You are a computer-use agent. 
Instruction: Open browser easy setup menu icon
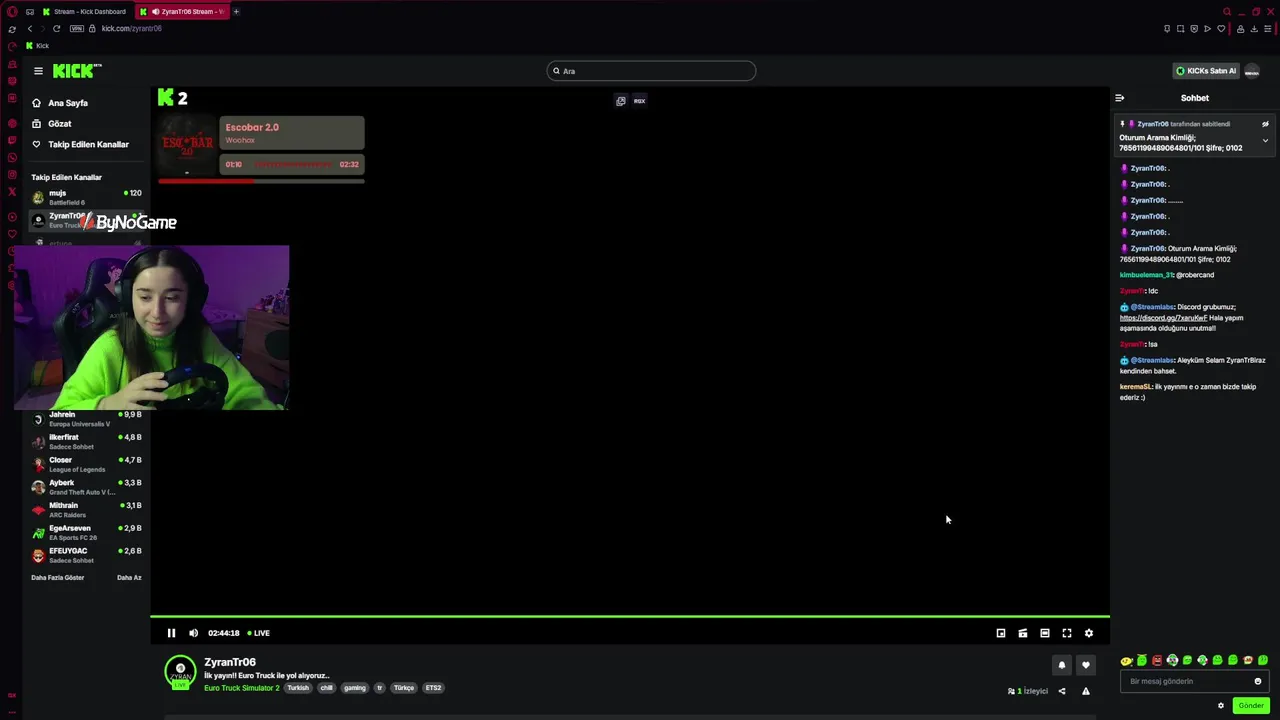(x=1268, y=29)
